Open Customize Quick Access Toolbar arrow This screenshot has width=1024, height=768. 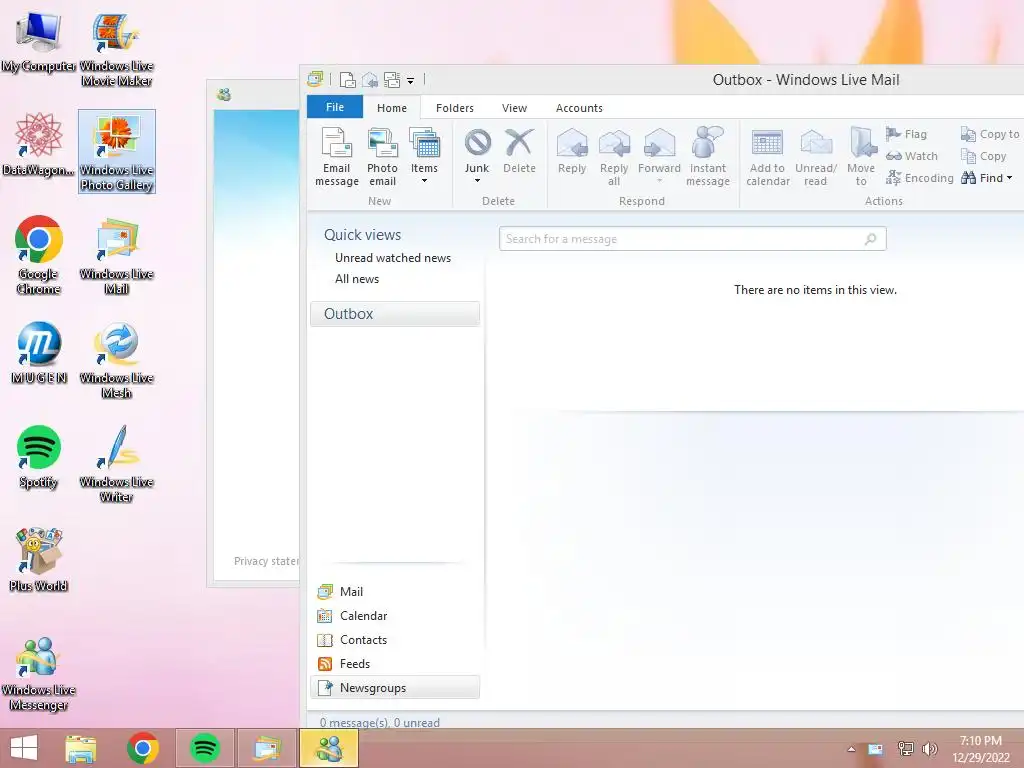[411, 81]
